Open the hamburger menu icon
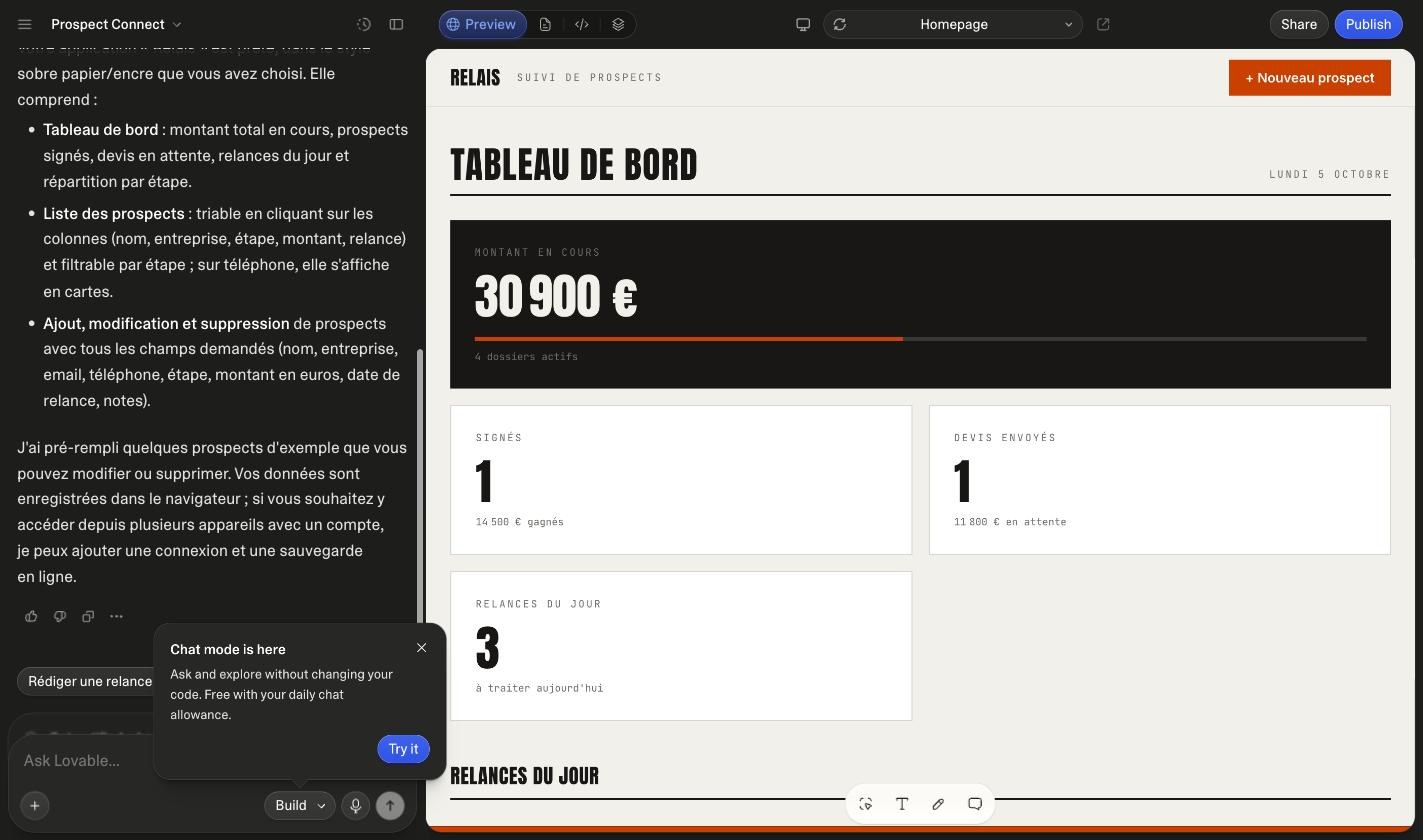The image size is (1423, 840). [x=25, y=24]
